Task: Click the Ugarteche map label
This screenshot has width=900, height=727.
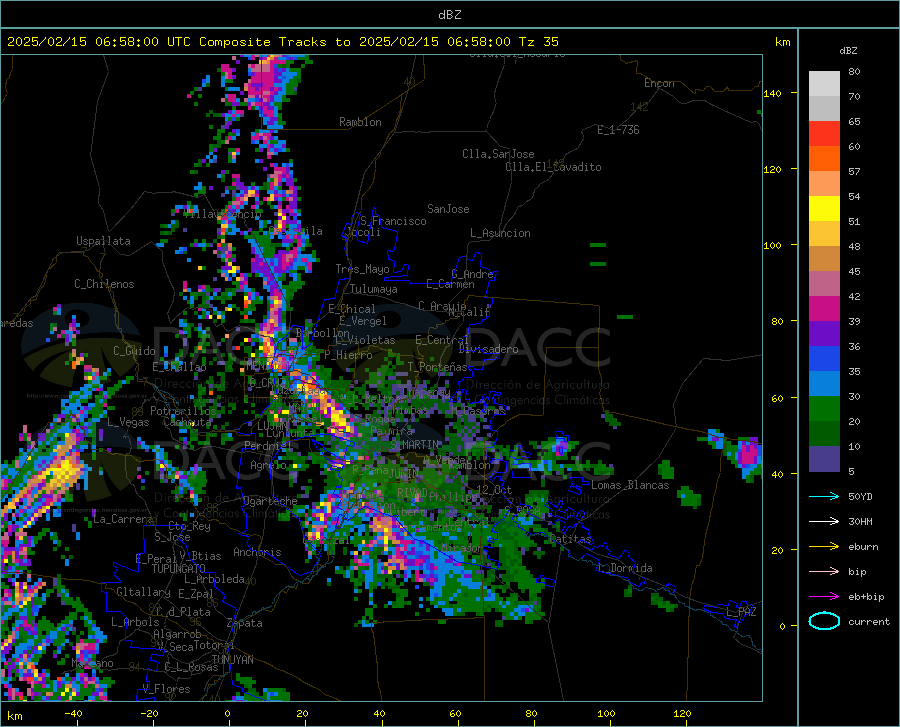Action: point(270,501)
